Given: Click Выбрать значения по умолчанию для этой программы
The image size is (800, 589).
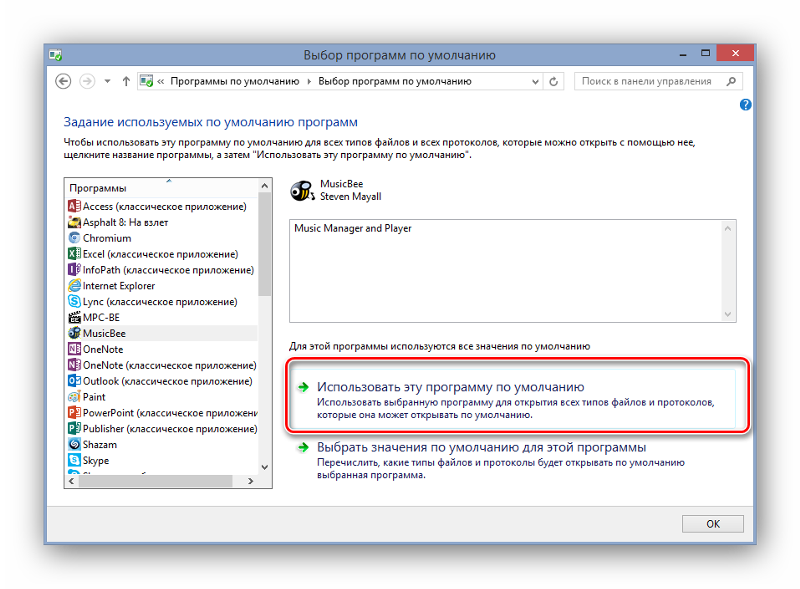Looking at the screenshot, I should pos(482,447).
